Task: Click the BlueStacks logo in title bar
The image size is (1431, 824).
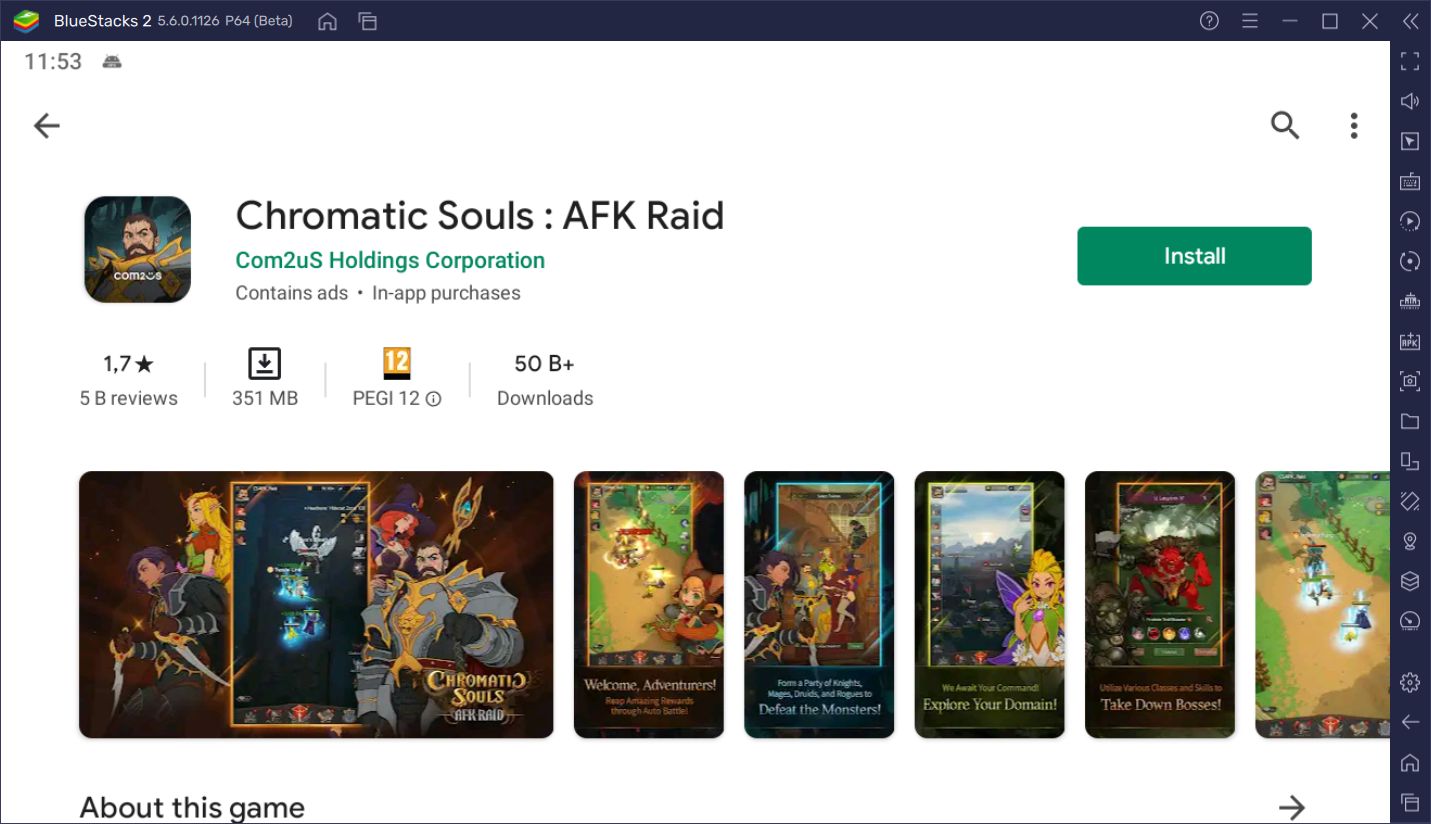Action: 25,21
